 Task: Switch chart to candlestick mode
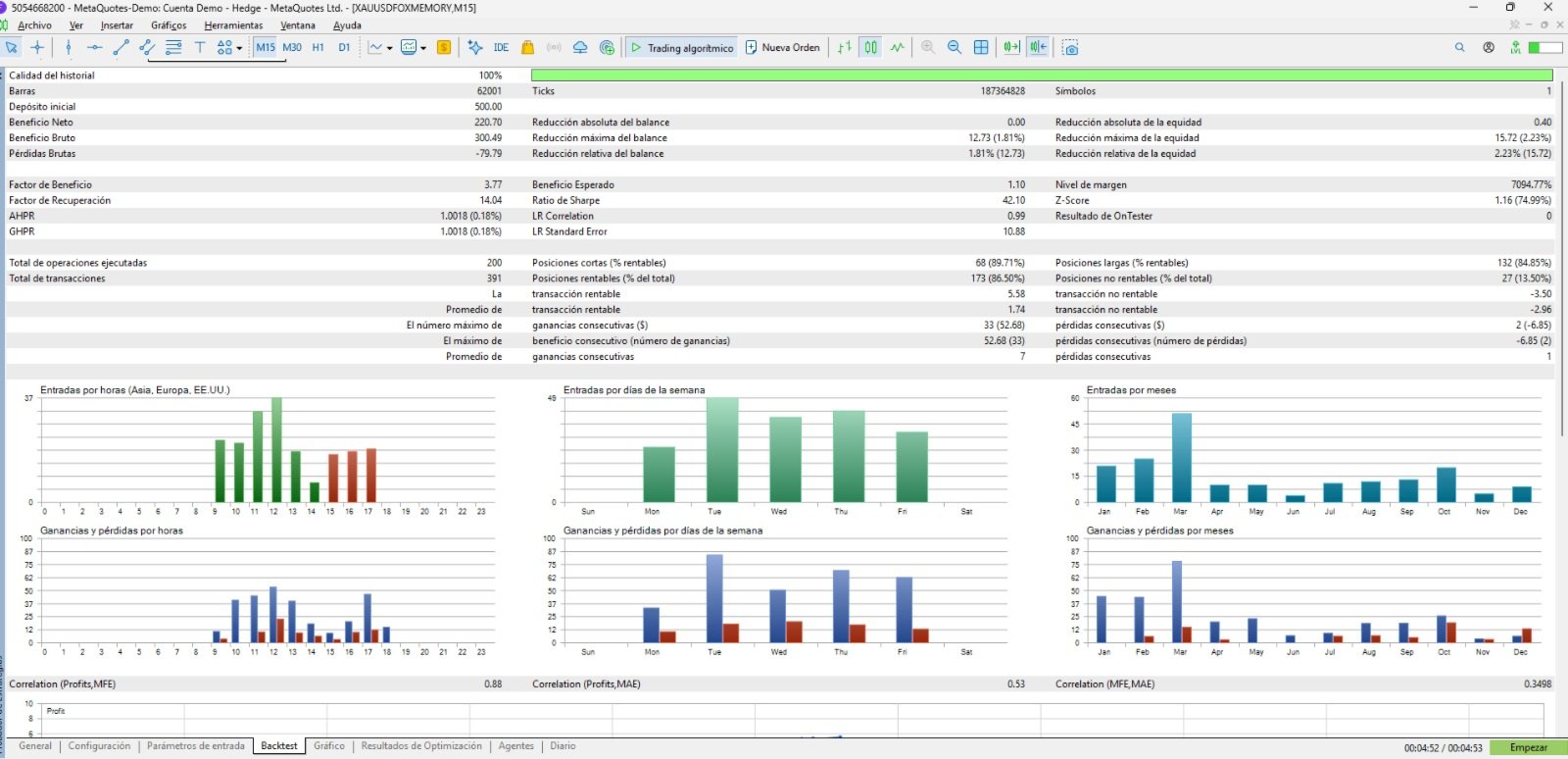871,47
